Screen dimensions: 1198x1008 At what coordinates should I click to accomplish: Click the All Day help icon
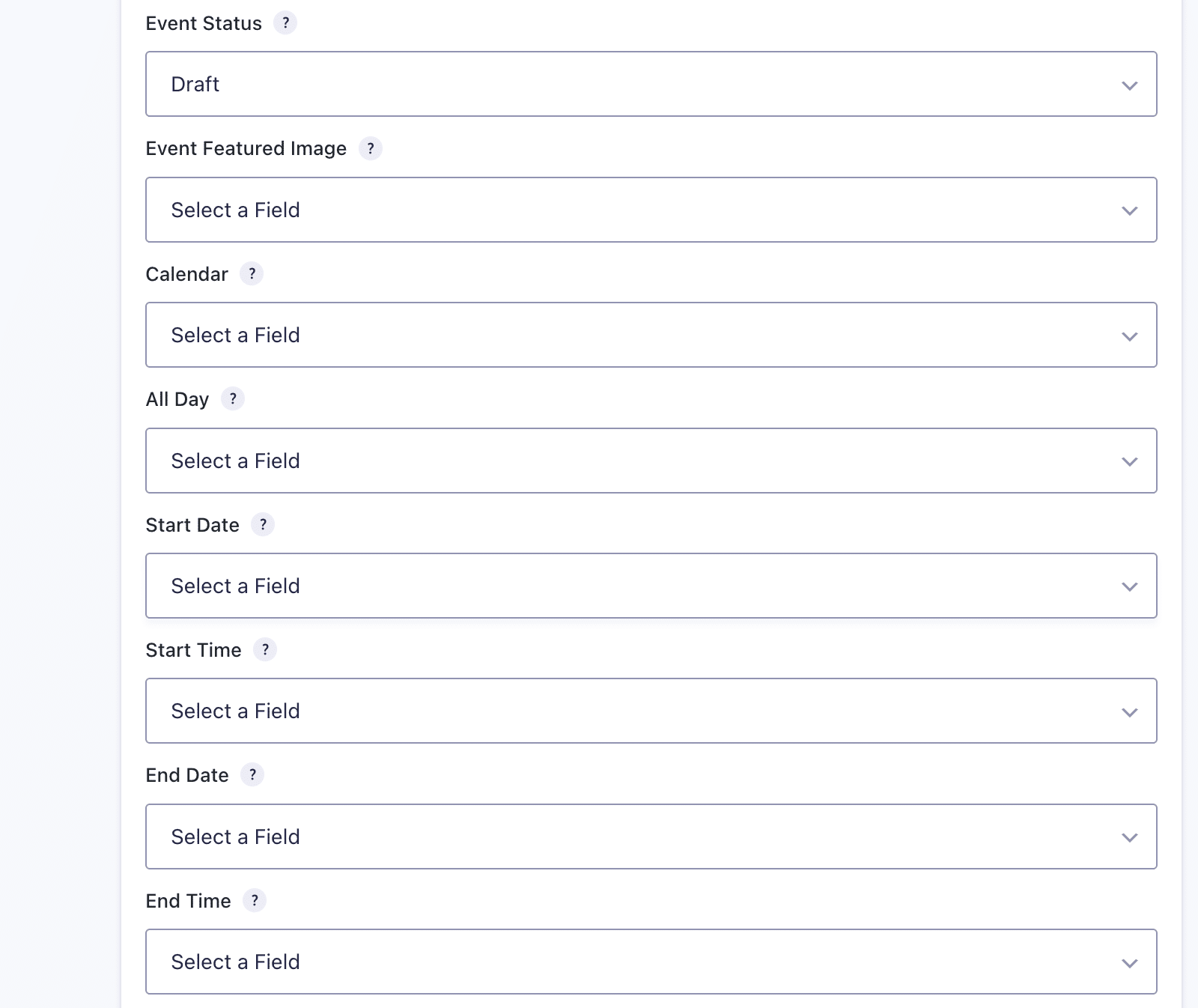[233, 399]
